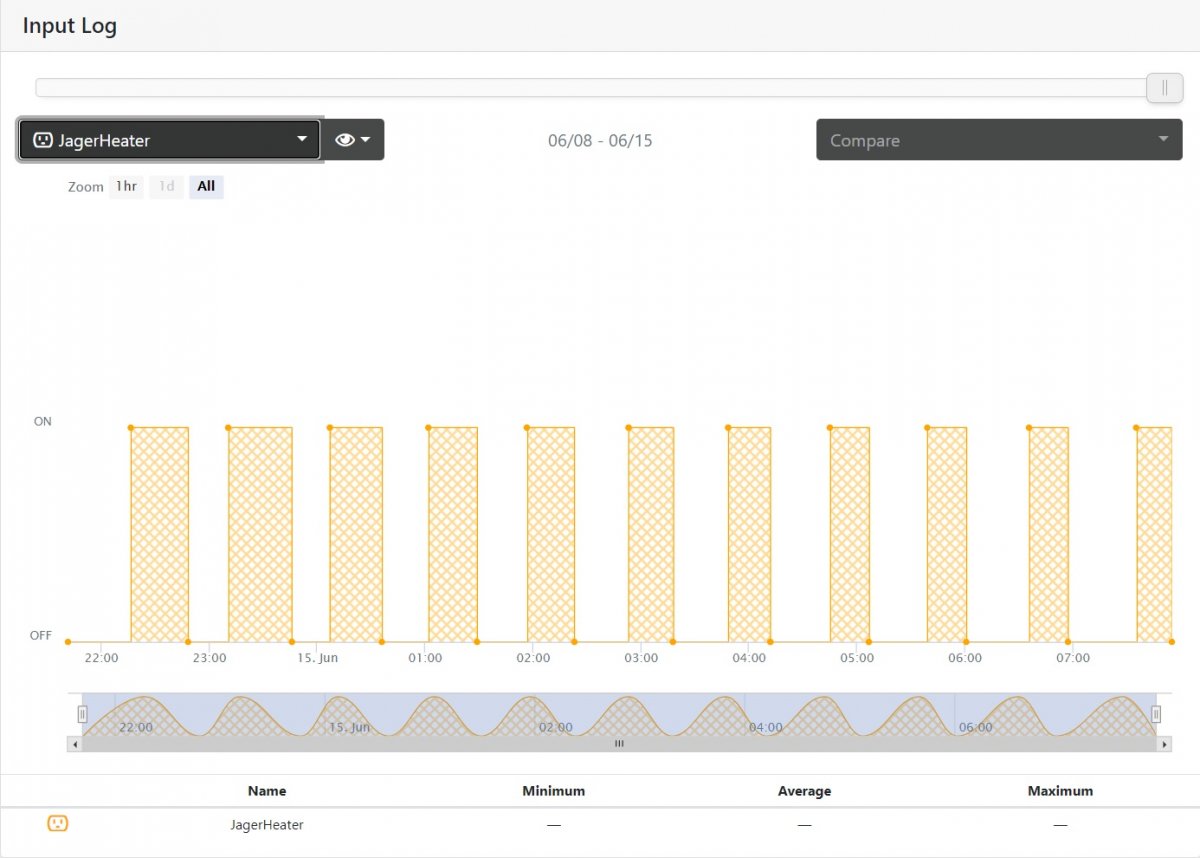The width and height of the screenshot is (1200, 858).
Task: Toggle the eye visibility button
Action: point(345,140)
